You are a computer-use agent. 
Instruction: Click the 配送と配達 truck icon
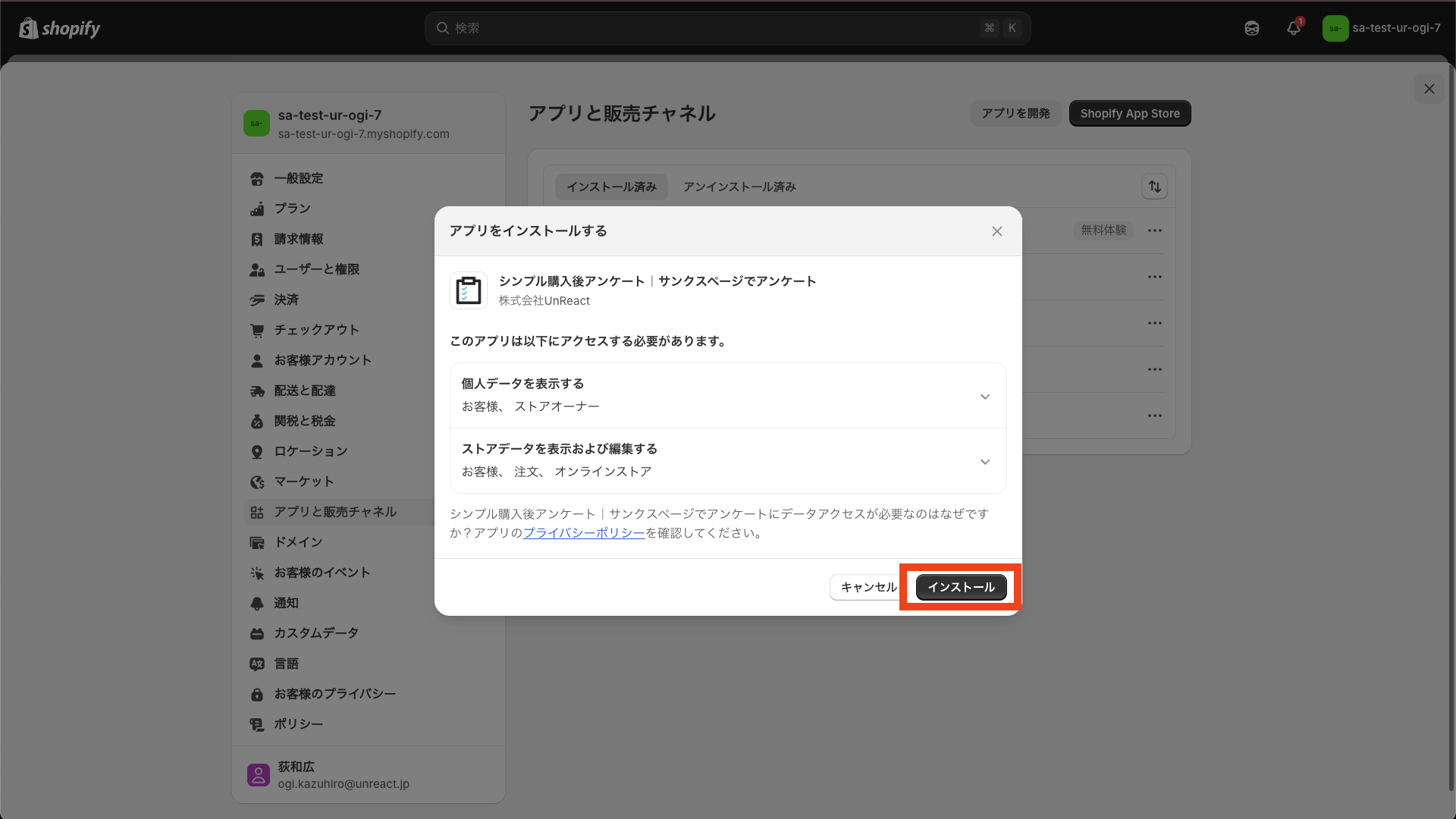pos(258,391)
